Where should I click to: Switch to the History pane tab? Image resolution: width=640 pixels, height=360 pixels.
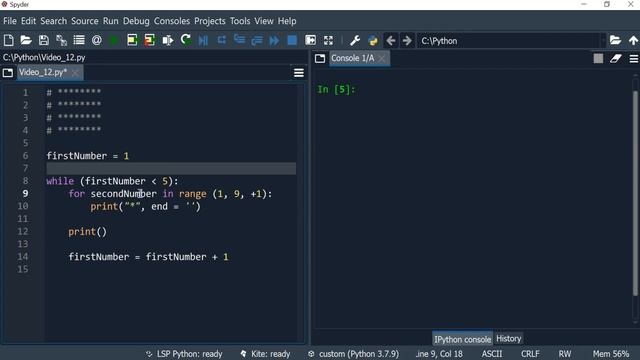[509, 338]
